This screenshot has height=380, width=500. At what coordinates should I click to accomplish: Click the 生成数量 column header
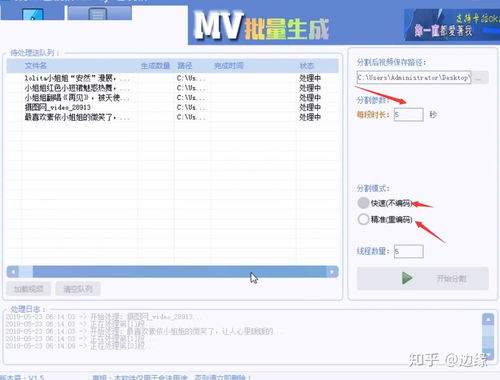click(x=155, y=66)
